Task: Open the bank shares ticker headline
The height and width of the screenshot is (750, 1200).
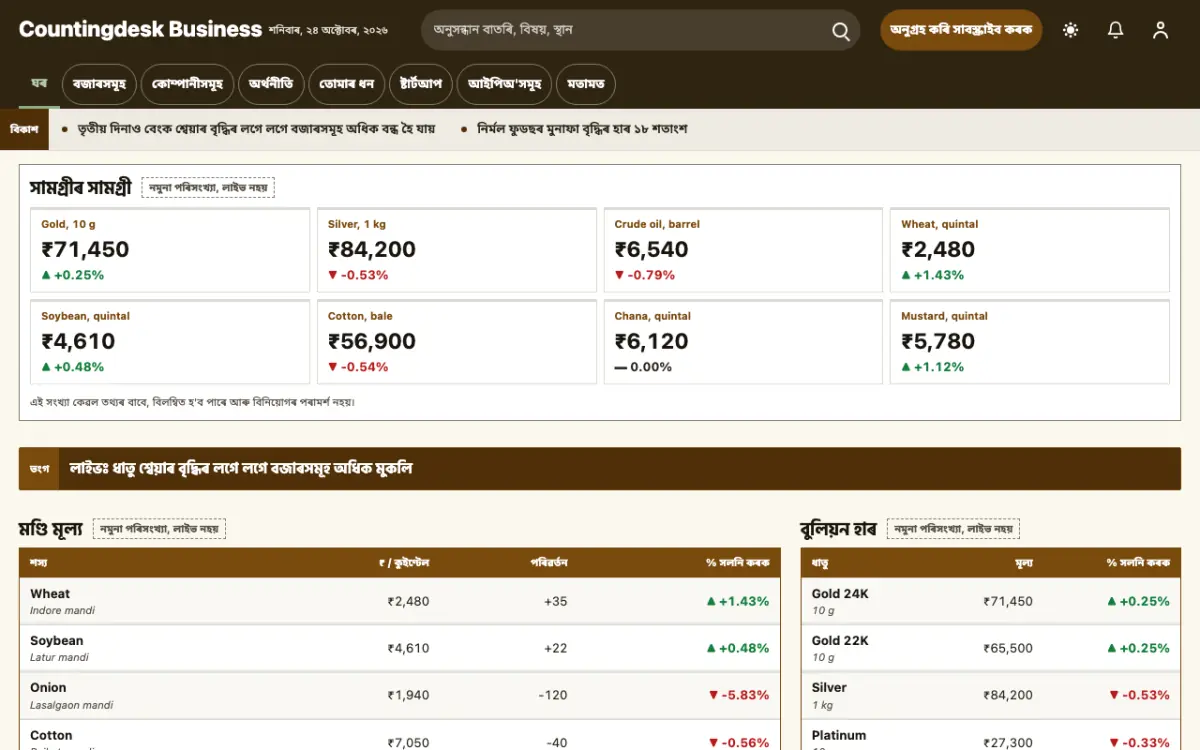Action: click(256, 129)
